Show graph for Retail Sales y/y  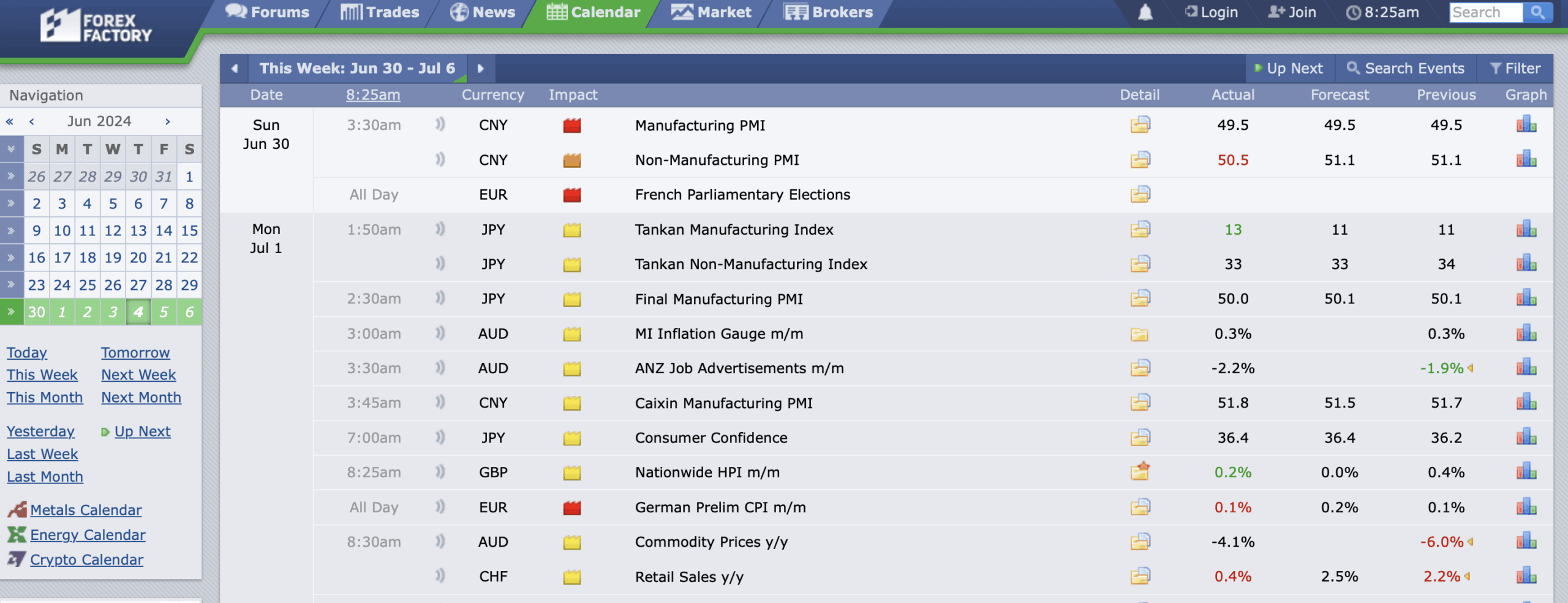pyautogui.click(x=1526, y=576)
